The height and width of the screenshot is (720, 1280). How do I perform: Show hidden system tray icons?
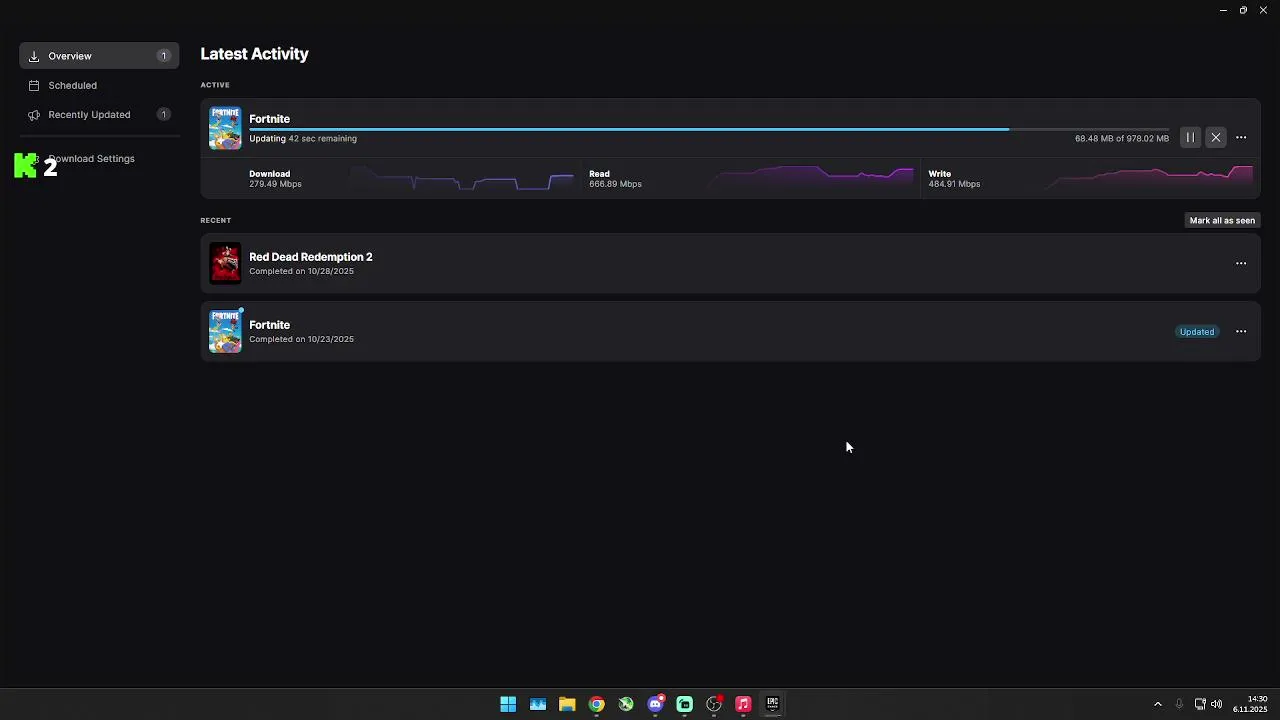(1158, 704)
